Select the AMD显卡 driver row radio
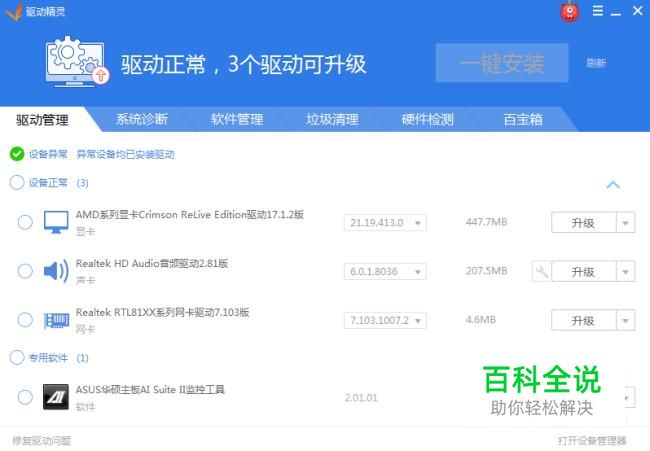Image resolution: width=650 pixels, height=451 pixels. [25, 222]
